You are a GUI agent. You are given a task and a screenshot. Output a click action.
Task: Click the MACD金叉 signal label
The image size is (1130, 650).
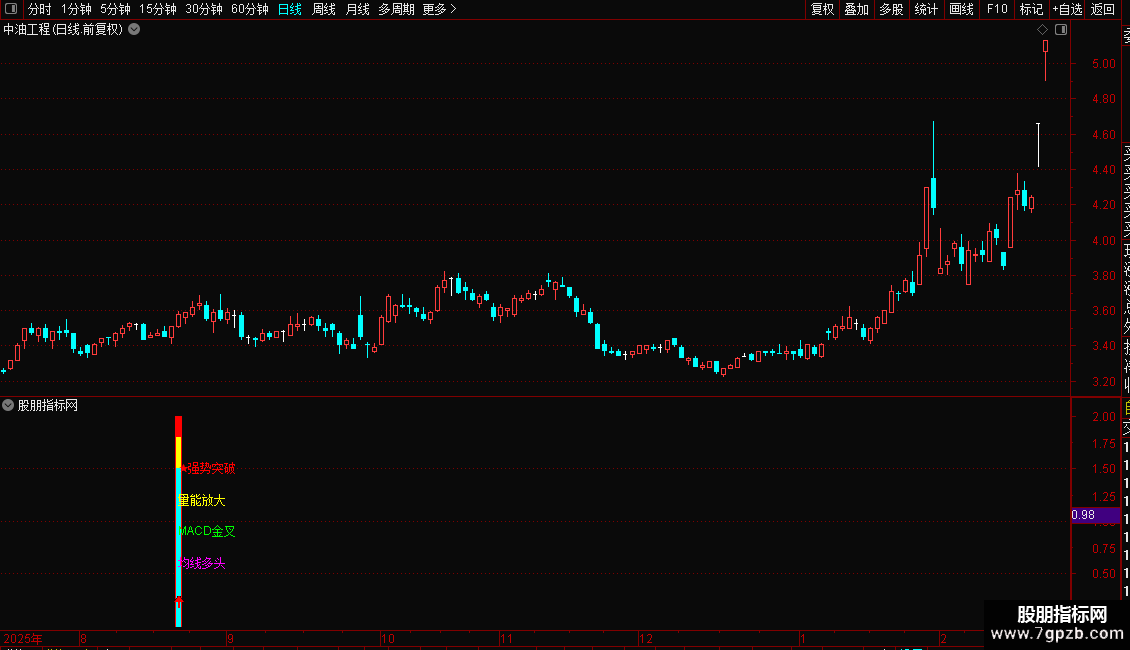[207, 531]
